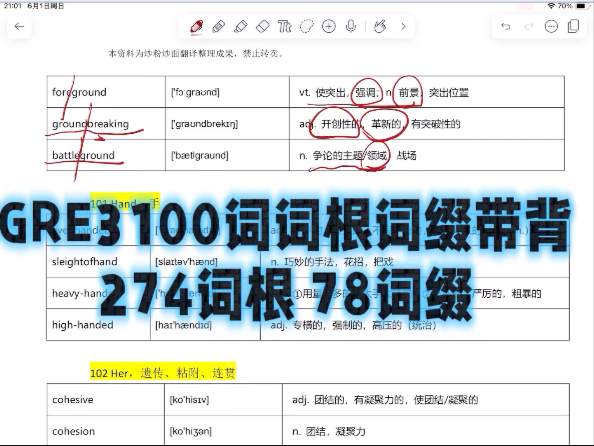Click the 'sleightofhand' word cell
This screenshot has height=446, width=594.
[98, 261]
